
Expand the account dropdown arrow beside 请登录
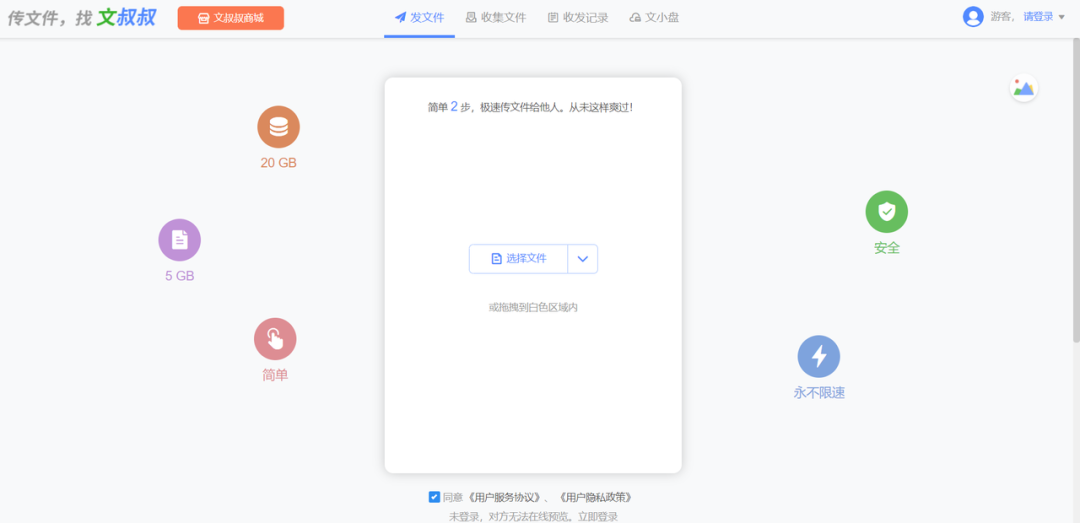pos(1061,17)
